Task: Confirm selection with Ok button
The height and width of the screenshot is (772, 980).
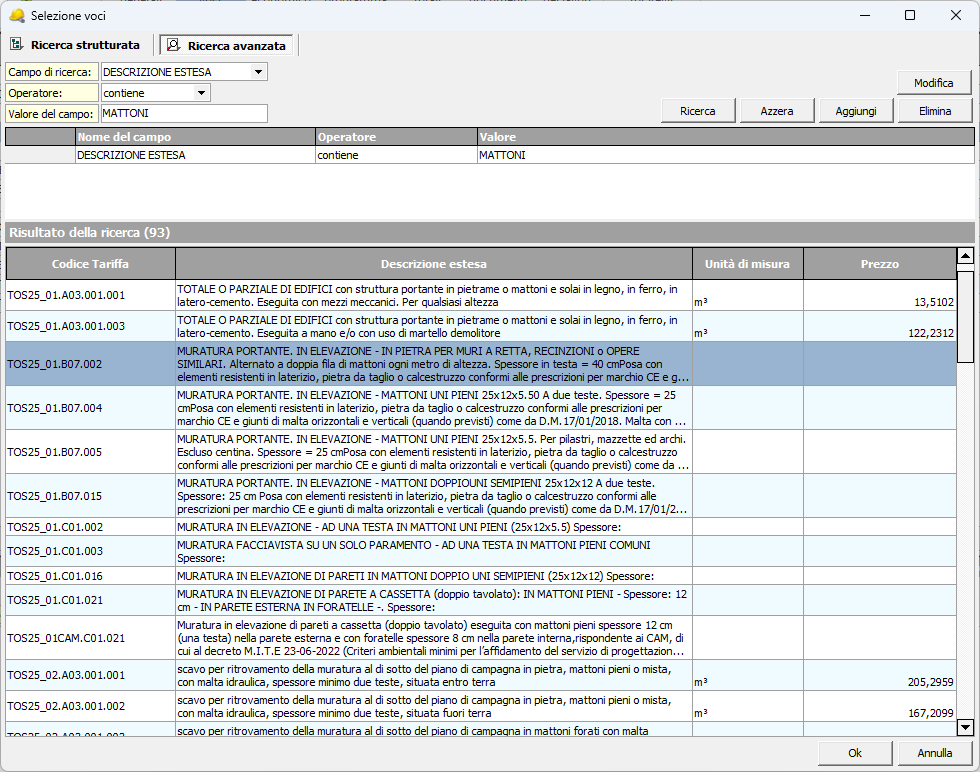Action: [855, 753]
